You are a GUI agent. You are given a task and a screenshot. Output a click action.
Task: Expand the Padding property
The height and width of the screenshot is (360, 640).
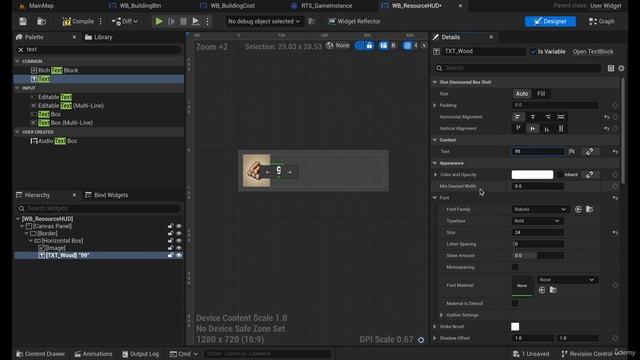click(x=435, y=105)
